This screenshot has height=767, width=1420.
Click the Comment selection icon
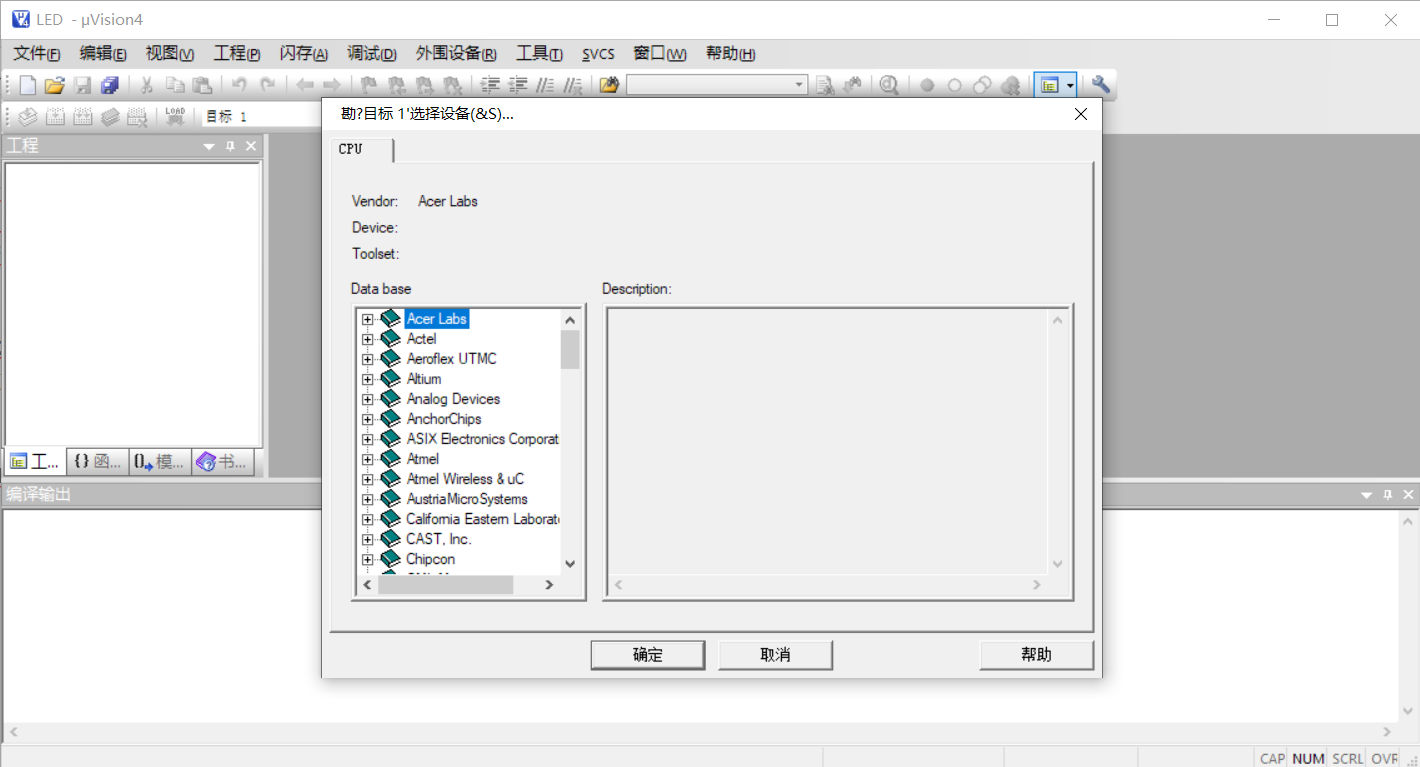pyautogui.click(x=546, y=85)
